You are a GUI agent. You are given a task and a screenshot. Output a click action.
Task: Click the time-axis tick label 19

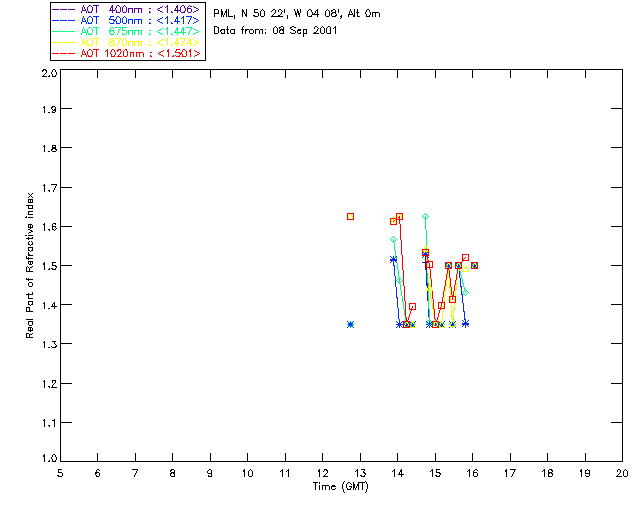(585, 473)
